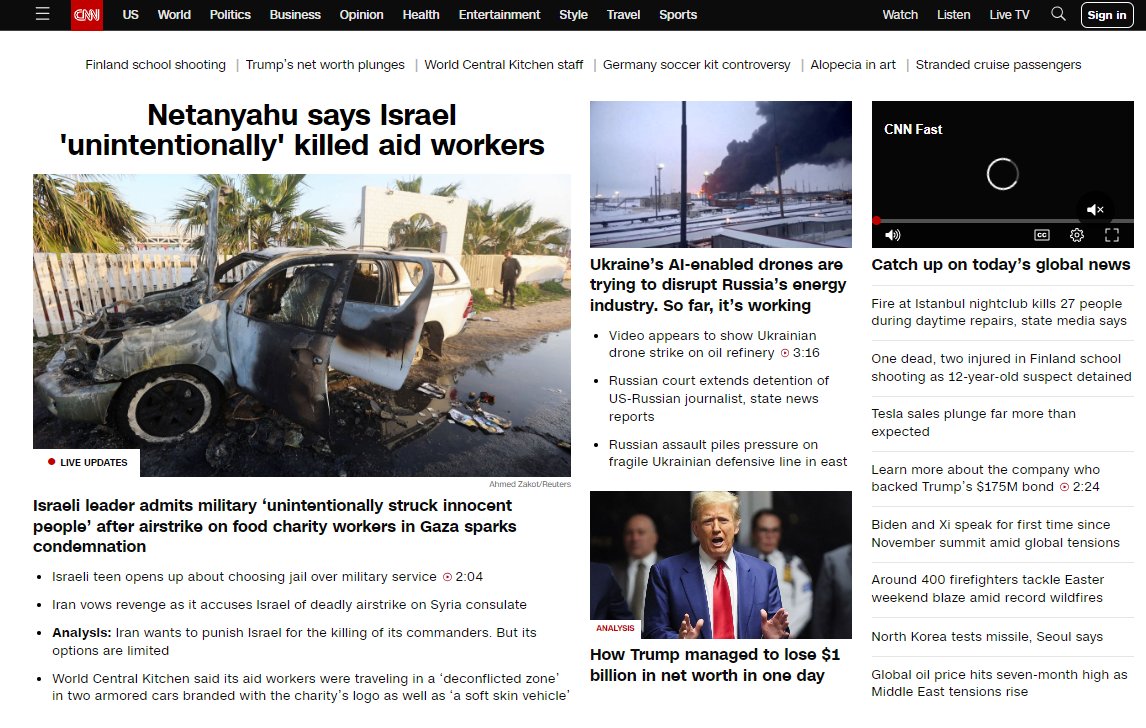
Task: Open the Sports section
Action: [x=678, y=15]
